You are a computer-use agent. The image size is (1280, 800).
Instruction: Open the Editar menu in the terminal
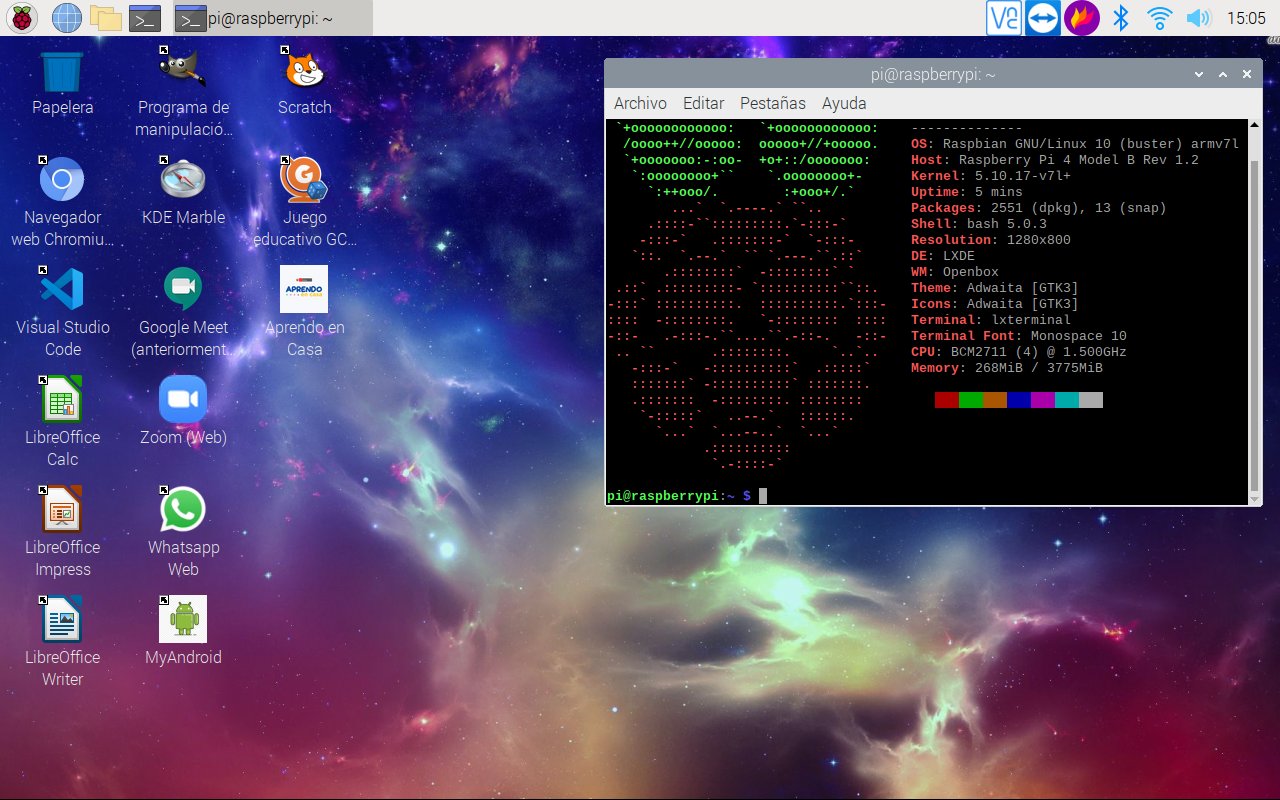coord(703,103)
